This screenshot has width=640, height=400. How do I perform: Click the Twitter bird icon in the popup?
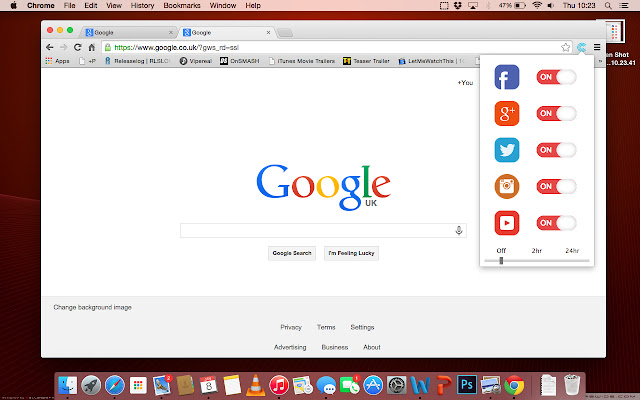pos(507,150)
